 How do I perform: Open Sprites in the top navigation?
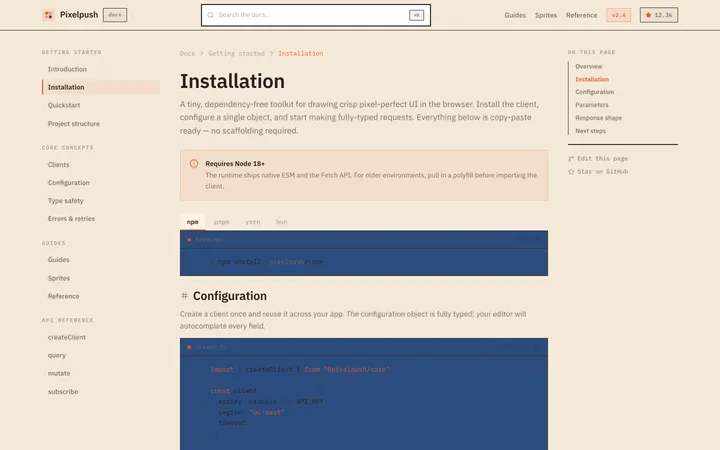point(546,15)
